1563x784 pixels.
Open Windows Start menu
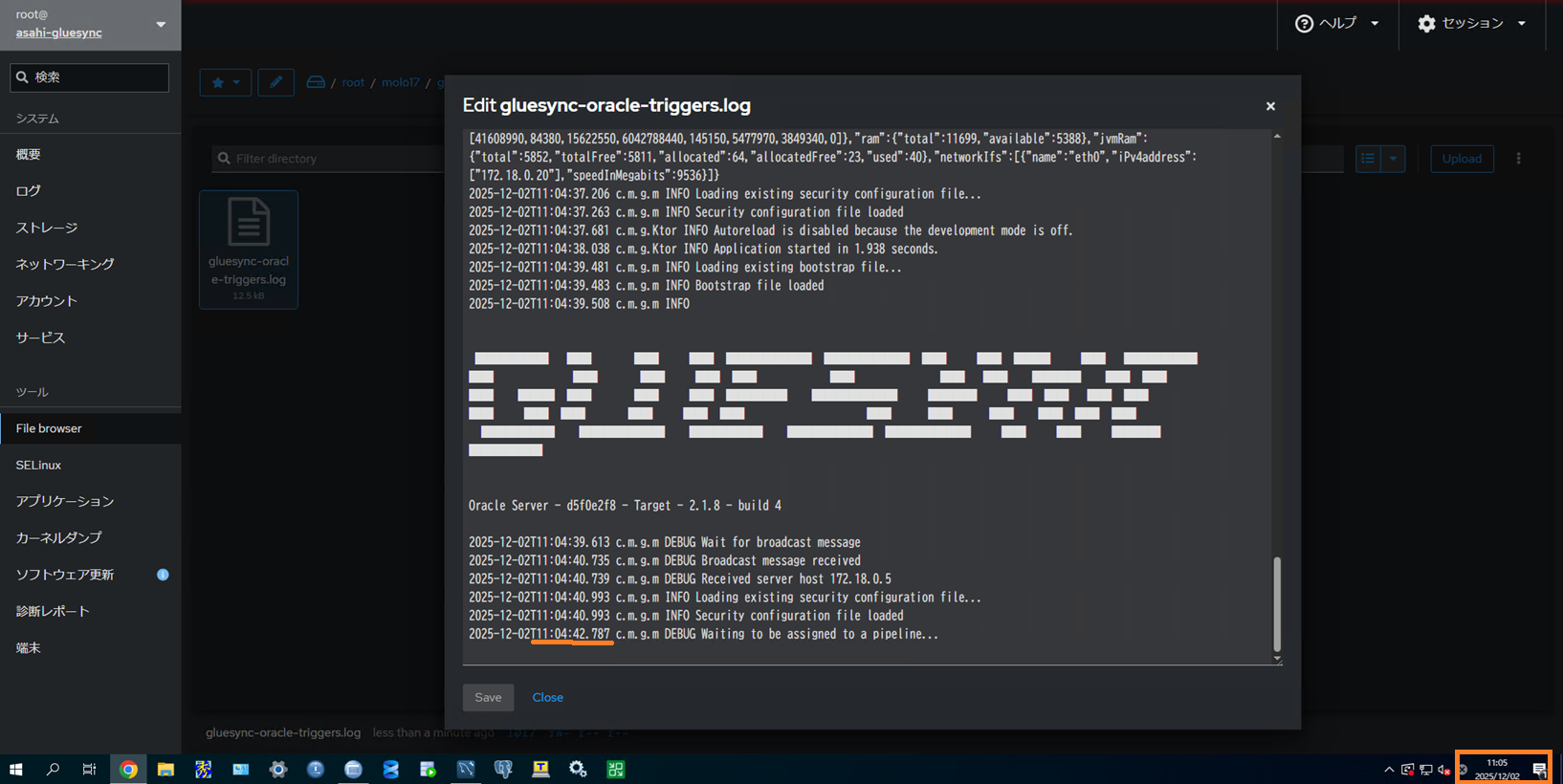[x=15, y=769]
